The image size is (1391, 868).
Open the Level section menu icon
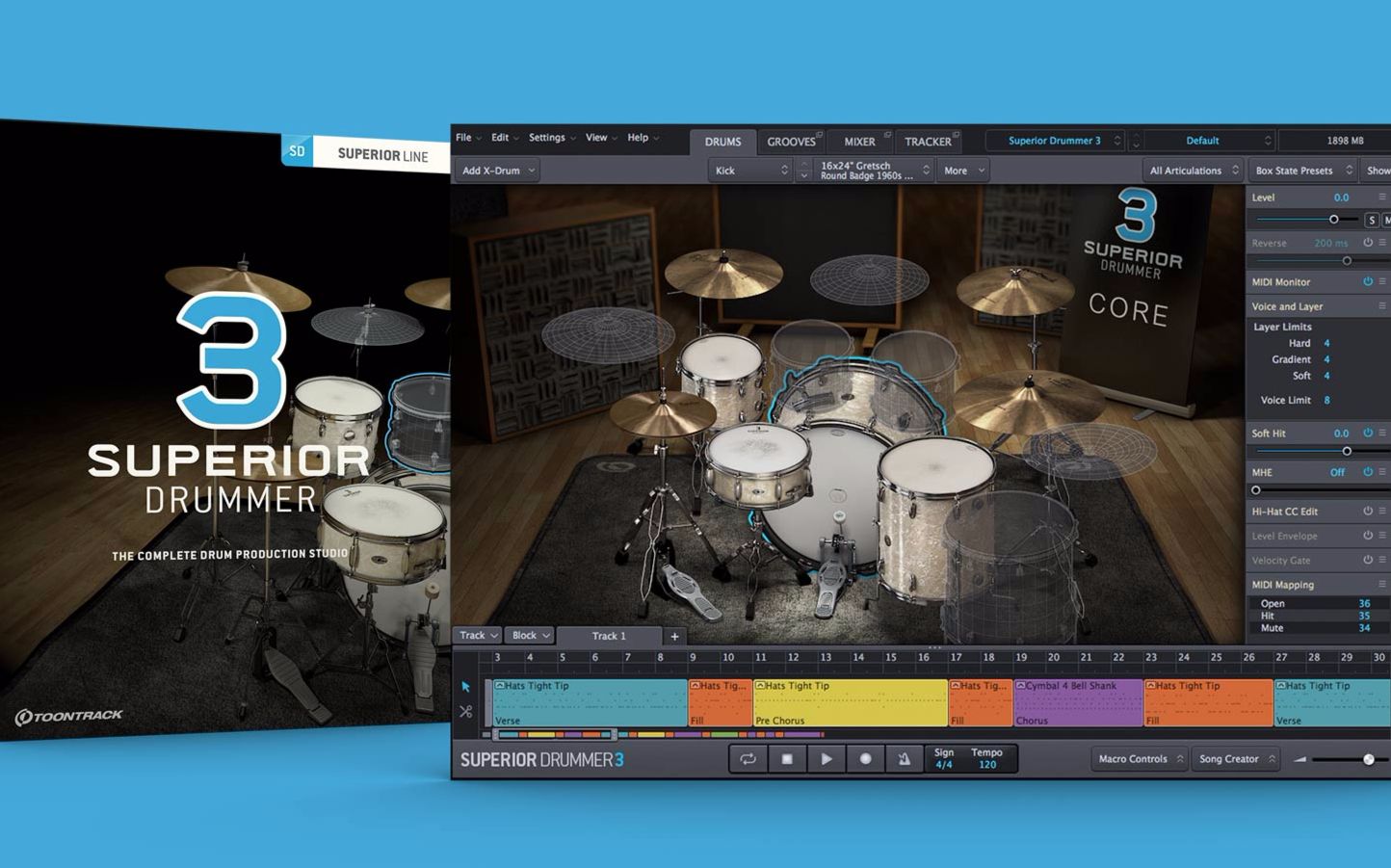click(x=1382, y=197)
